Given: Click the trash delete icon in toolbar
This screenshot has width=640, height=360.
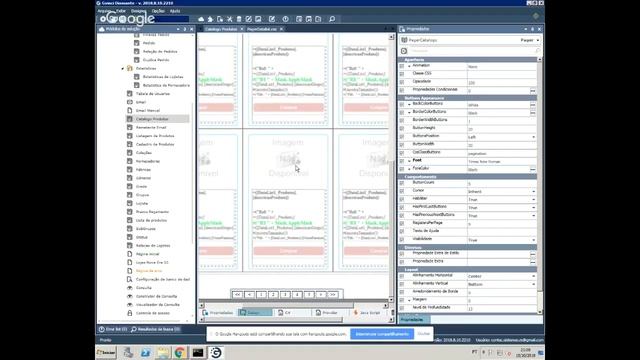Looking at the screenshot, I should [x=239, y=19].
